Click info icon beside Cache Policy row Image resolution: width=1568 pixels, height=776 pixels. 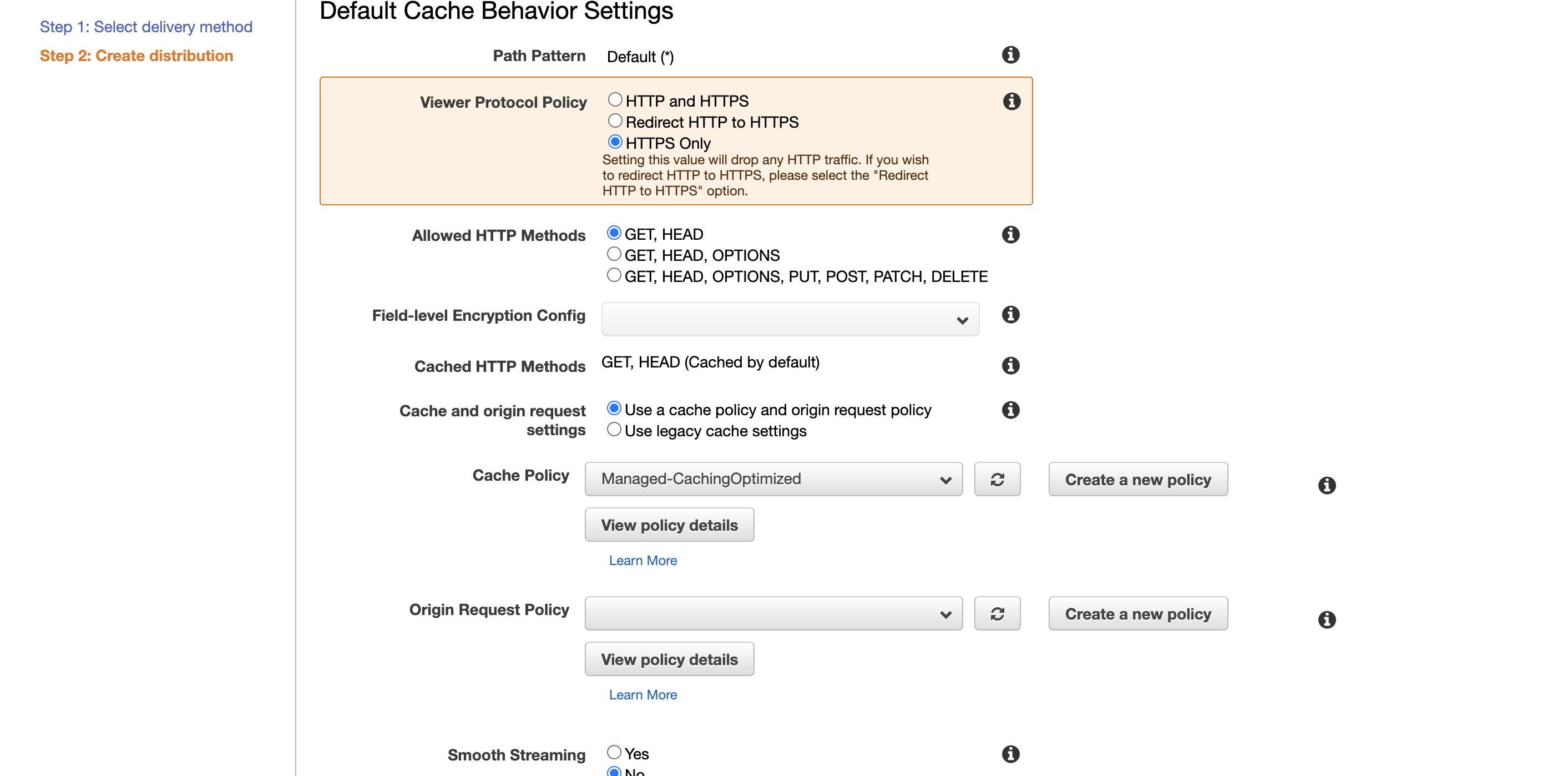pos(1327,486)
